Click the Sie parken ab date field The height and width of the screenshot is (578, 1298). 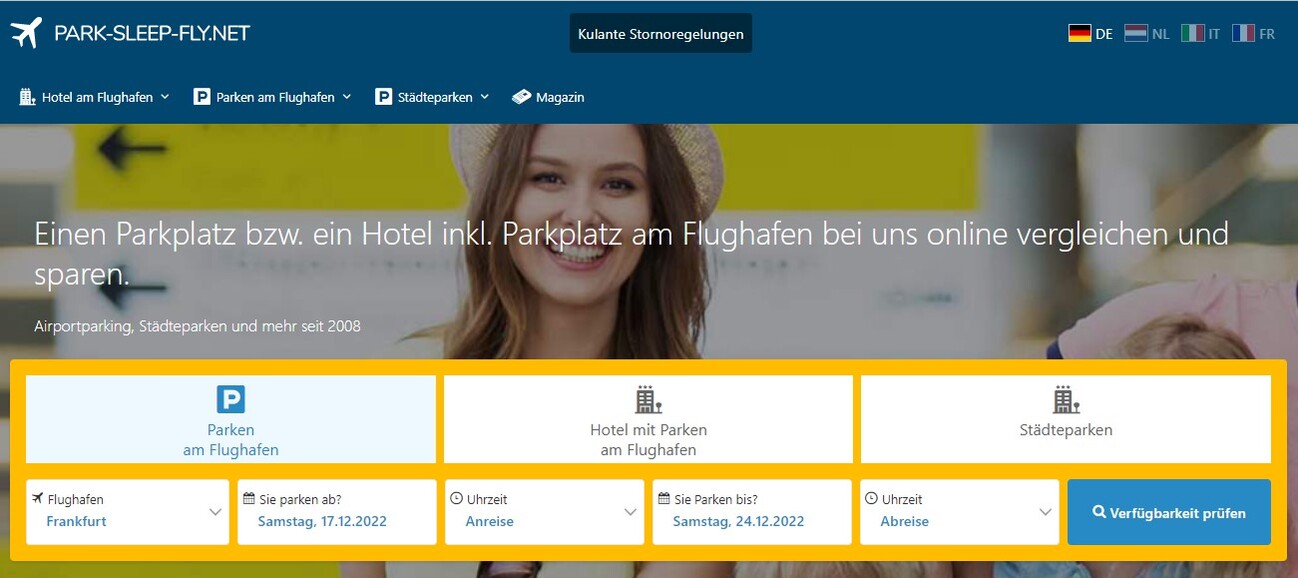[x=336, y=512]
